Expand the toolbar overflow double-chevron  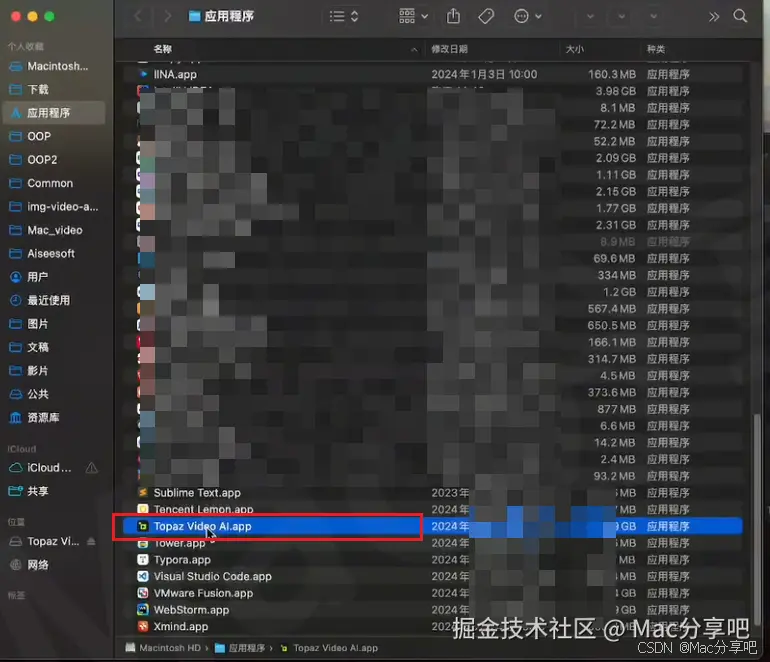click(714, 17)
